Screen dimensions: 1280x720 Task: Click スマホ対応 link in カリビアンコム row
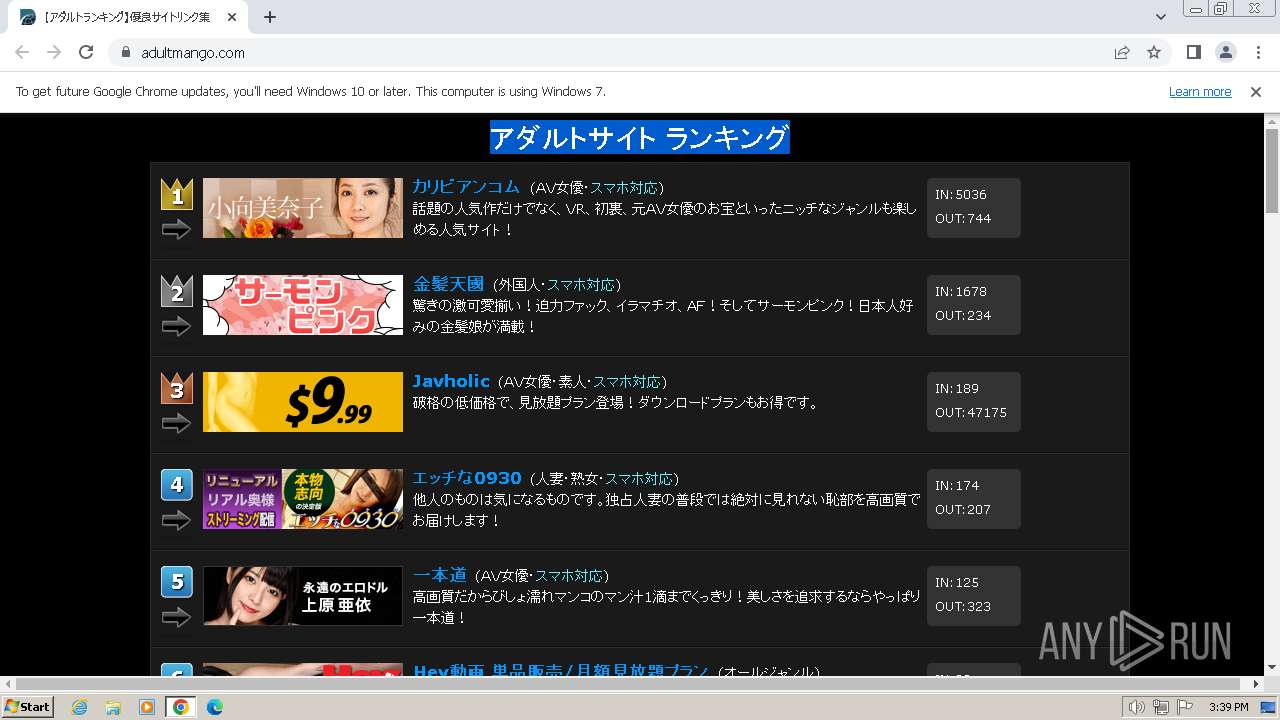623,188
